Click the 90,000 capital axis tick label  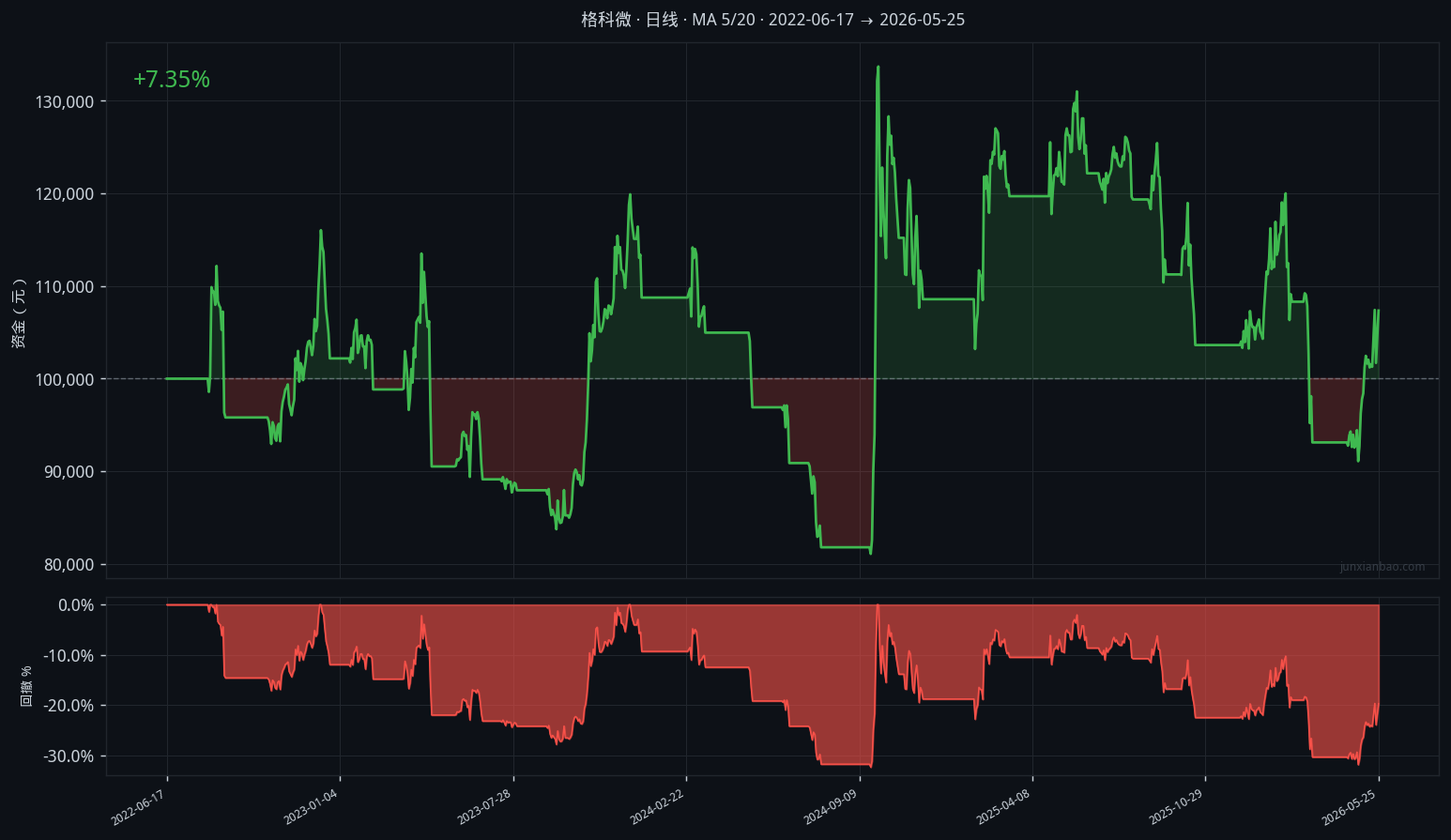point(69,472)
